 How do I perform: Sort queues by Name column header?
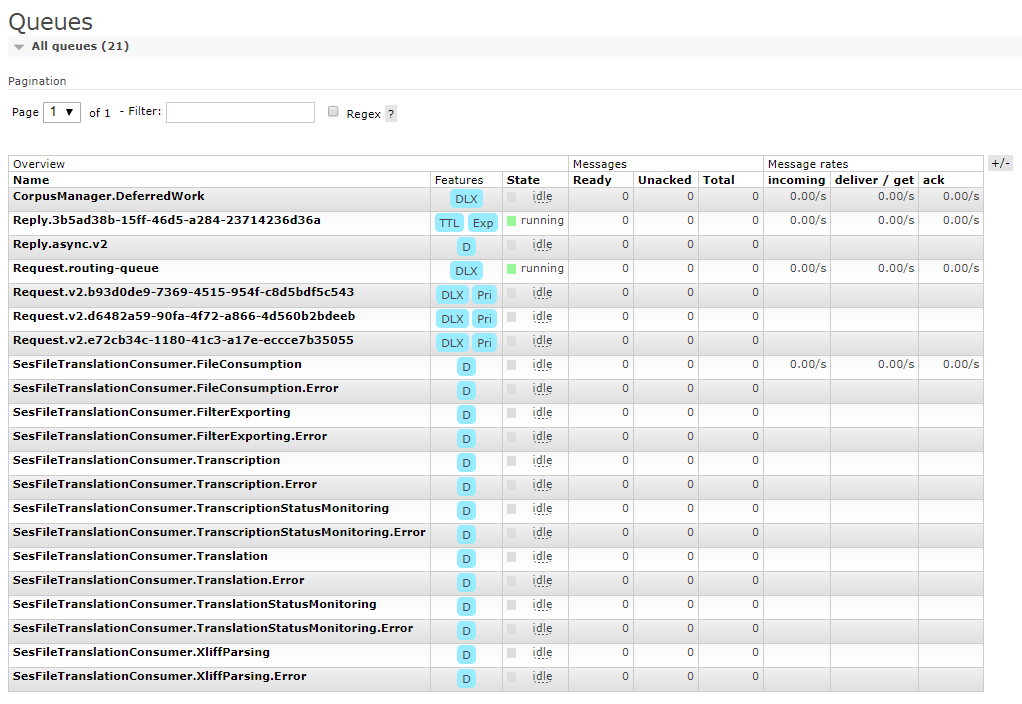point(31,180)
